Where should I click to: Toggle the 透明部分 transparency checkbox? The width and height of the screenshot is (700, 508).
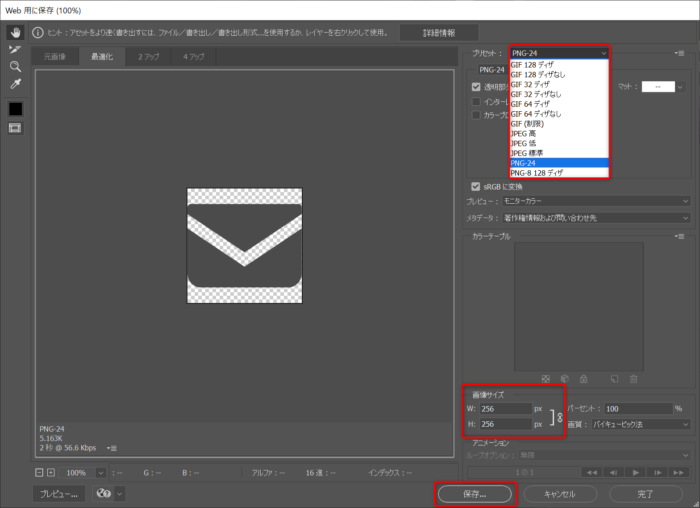coord(476,87)
